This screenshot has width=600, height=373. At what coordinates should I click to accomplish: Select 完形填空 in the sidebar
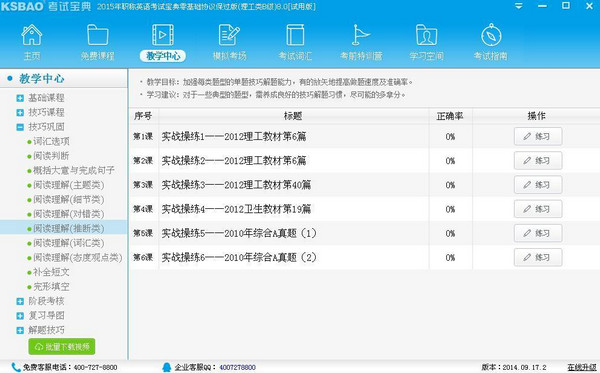coord(51,287)
